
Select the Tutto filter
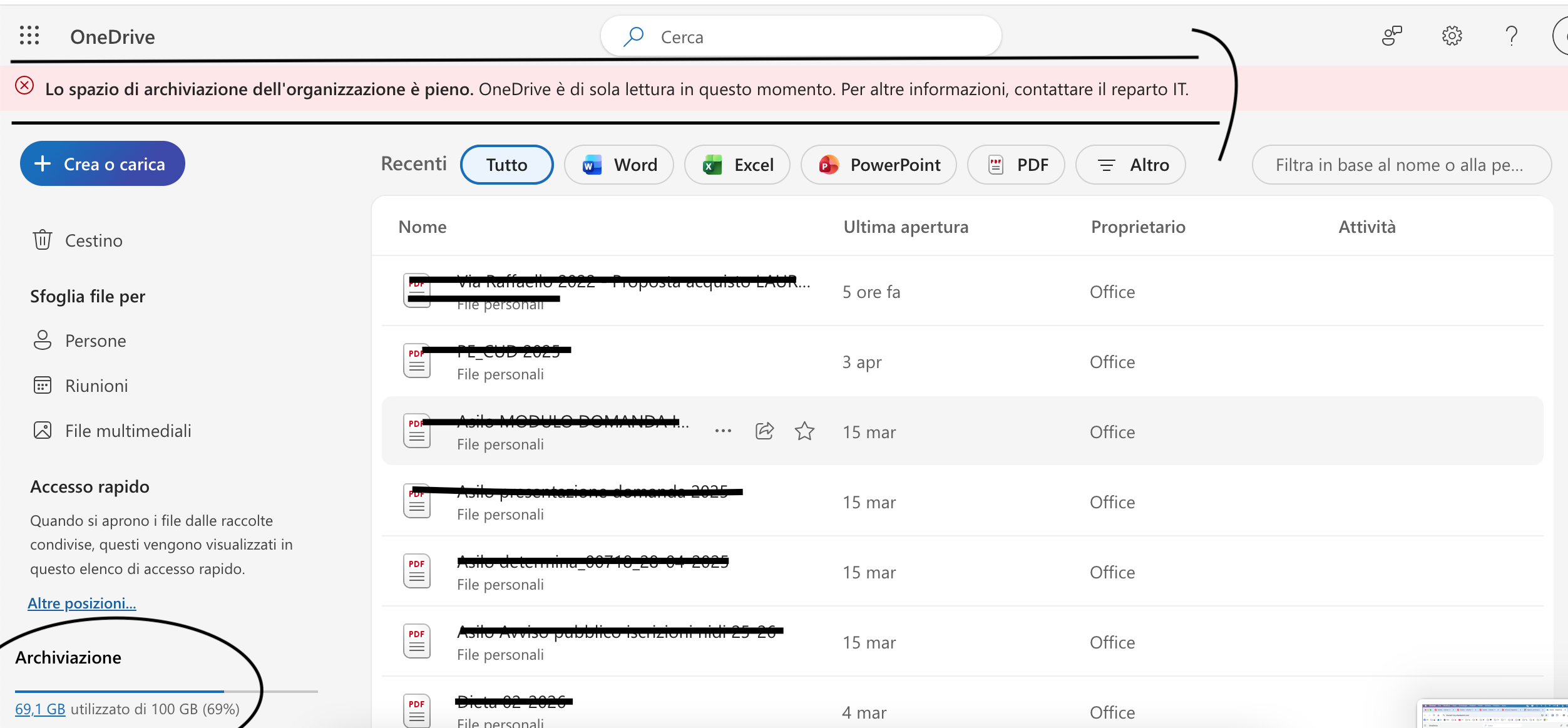(506, 165)
